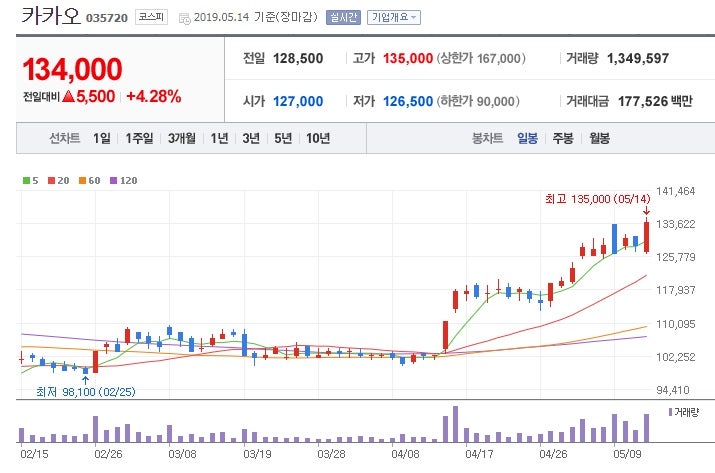Click the 02/26 date axis label
Viewport: 715px width, 473px height.
pos(109,454)
